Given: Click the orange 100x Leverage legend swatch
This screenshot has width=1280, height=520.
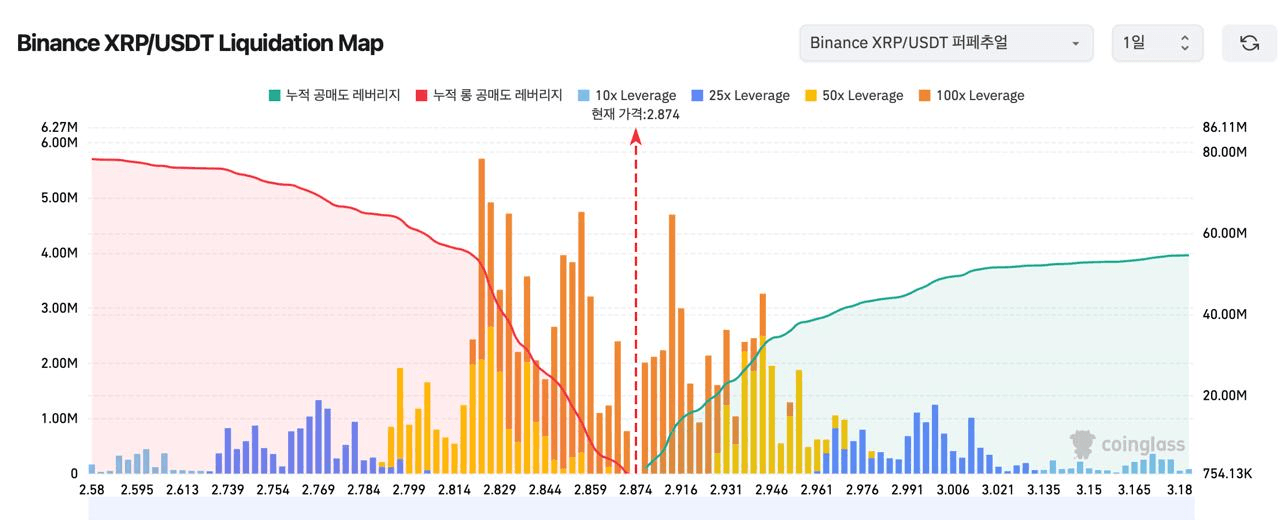Looking at the screenshot, I should click(924, 95).
